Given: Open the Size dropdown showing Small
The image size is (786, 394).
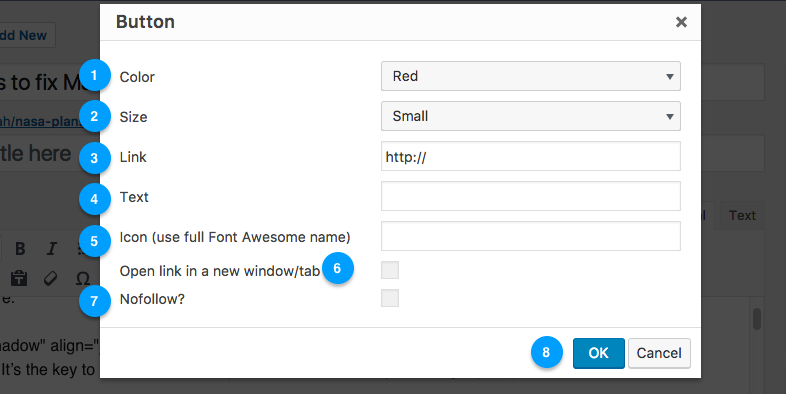Looking at the screenshot, I should pos(531,116).
